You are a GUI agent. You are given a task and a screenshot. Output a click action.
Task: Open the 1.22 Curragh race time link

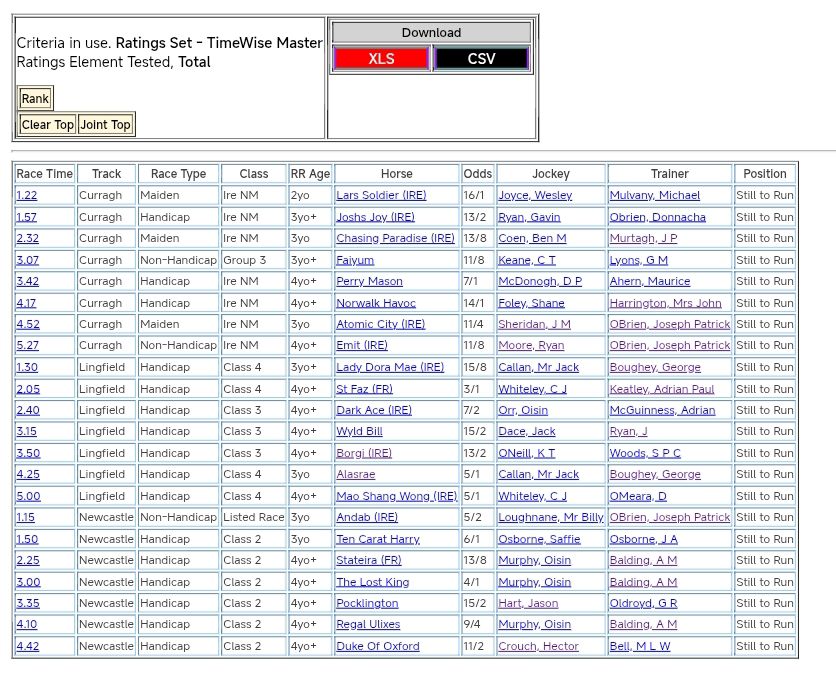[x=27, y=196]
